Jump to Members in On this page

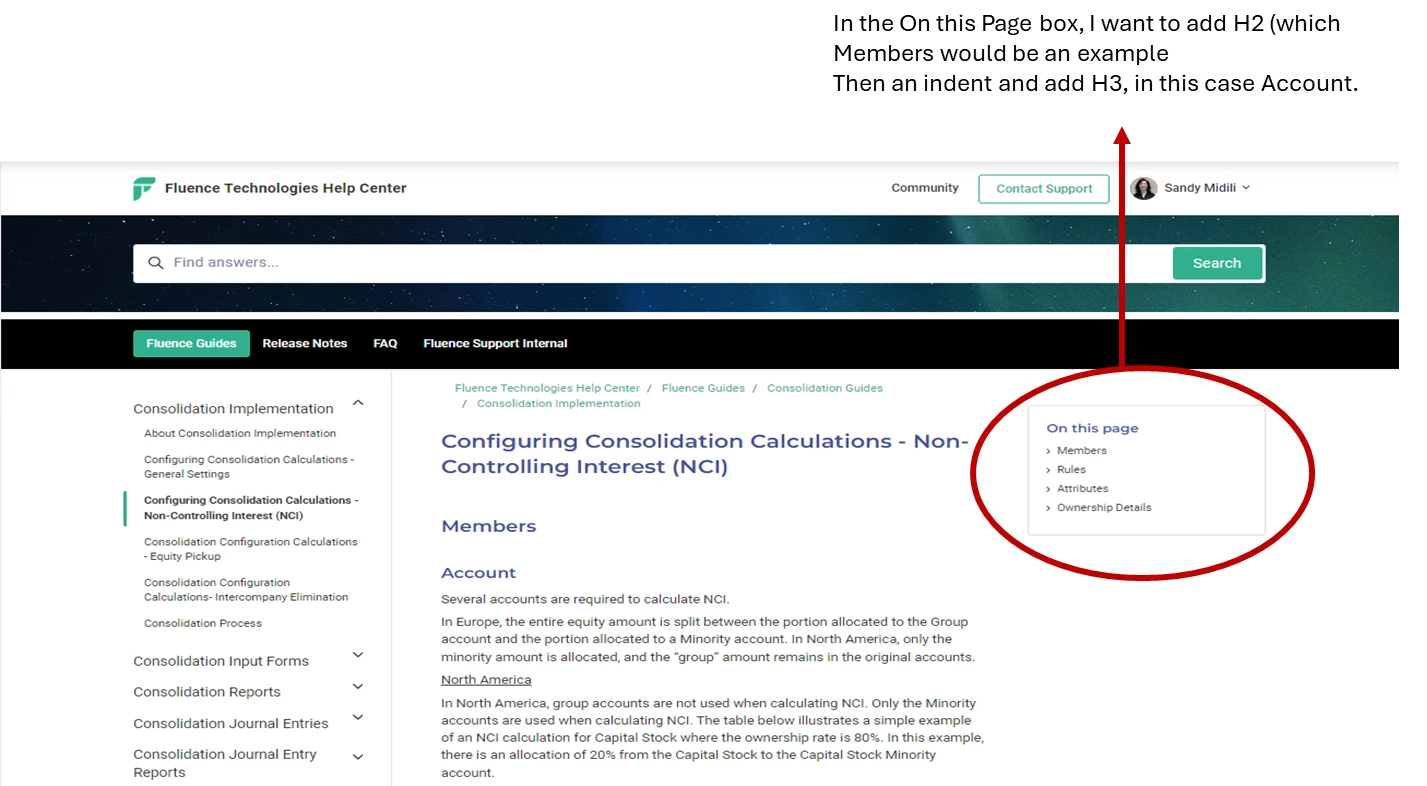[x=1082, y=451]
